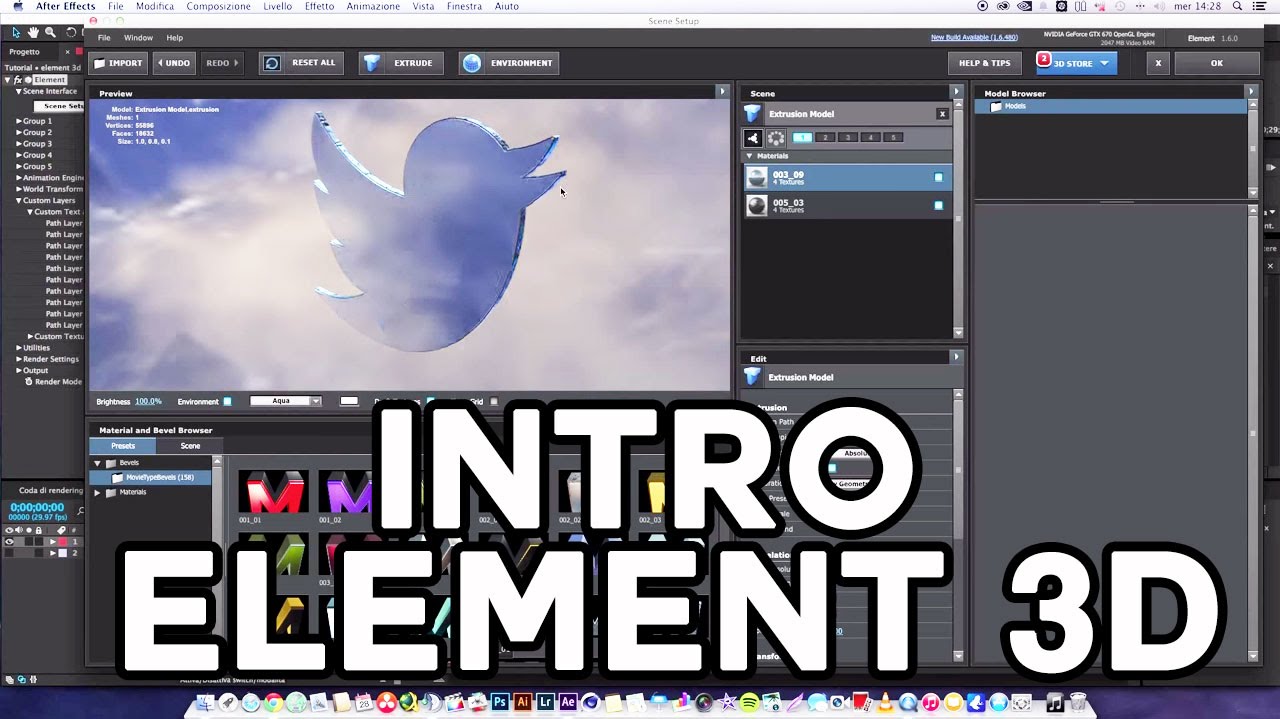Viewport: 1280px width, 719px height.
Task: Toggle visibility checkbox of material 003_09
Action: [938, 178]
